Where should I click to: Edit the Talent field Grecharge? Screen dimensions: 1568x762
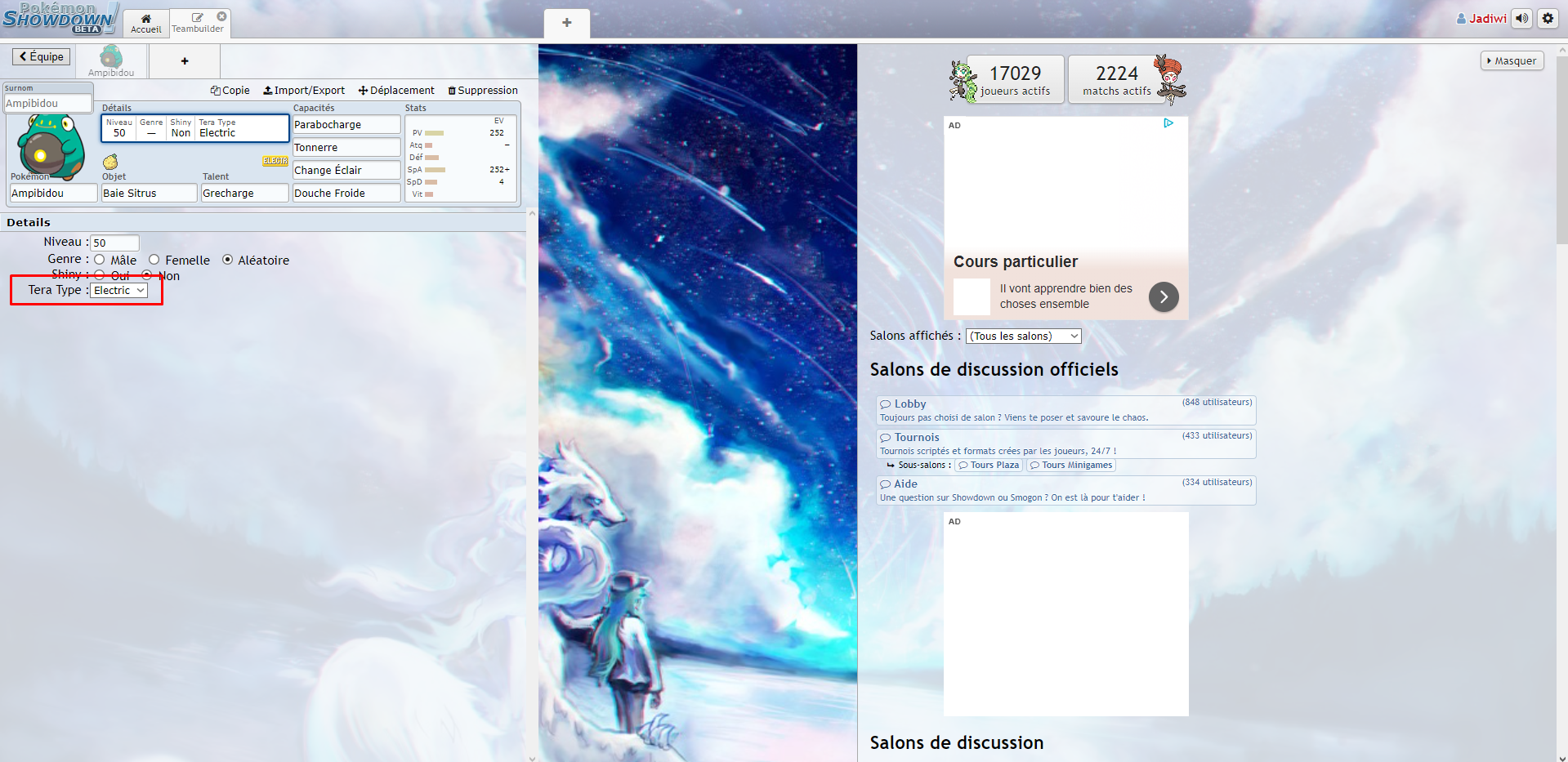pos(245,194)
